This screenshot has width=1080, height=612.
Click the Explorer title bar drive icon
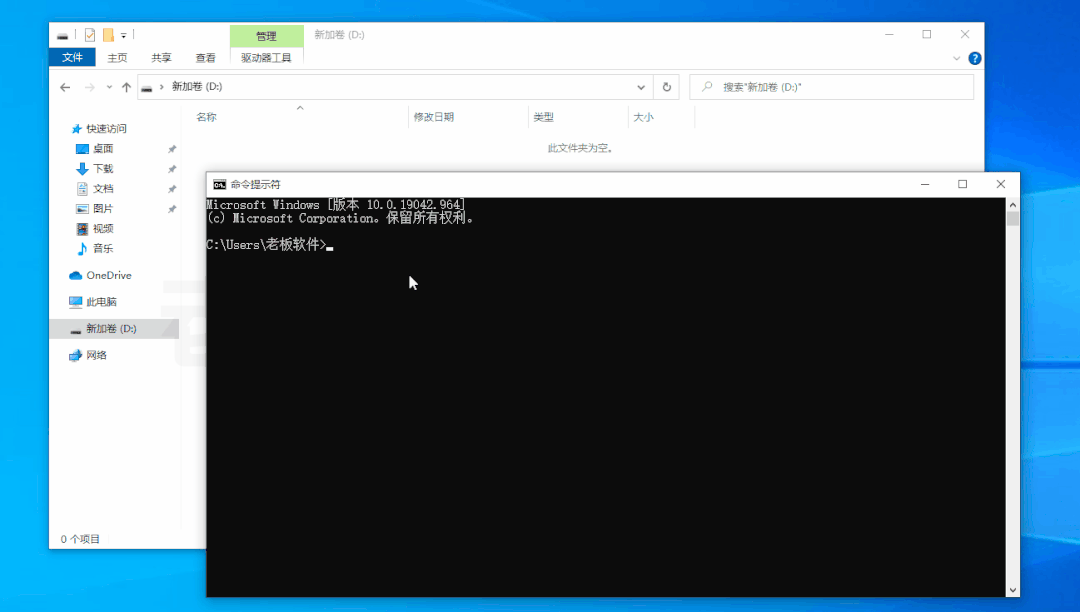tap(63, 35)
